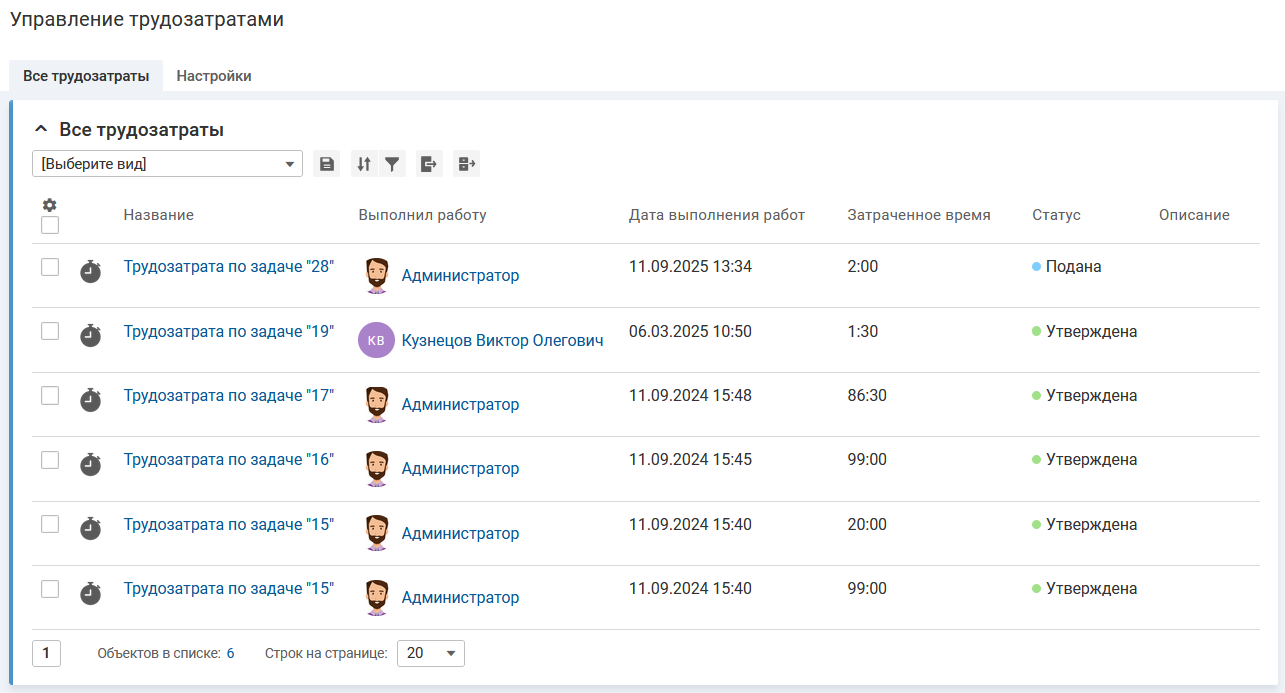The image size is (1285, 693).
Task: Select the checkbox for Трудозатрата по задаче "17"
Action: (x=50, y=396)
